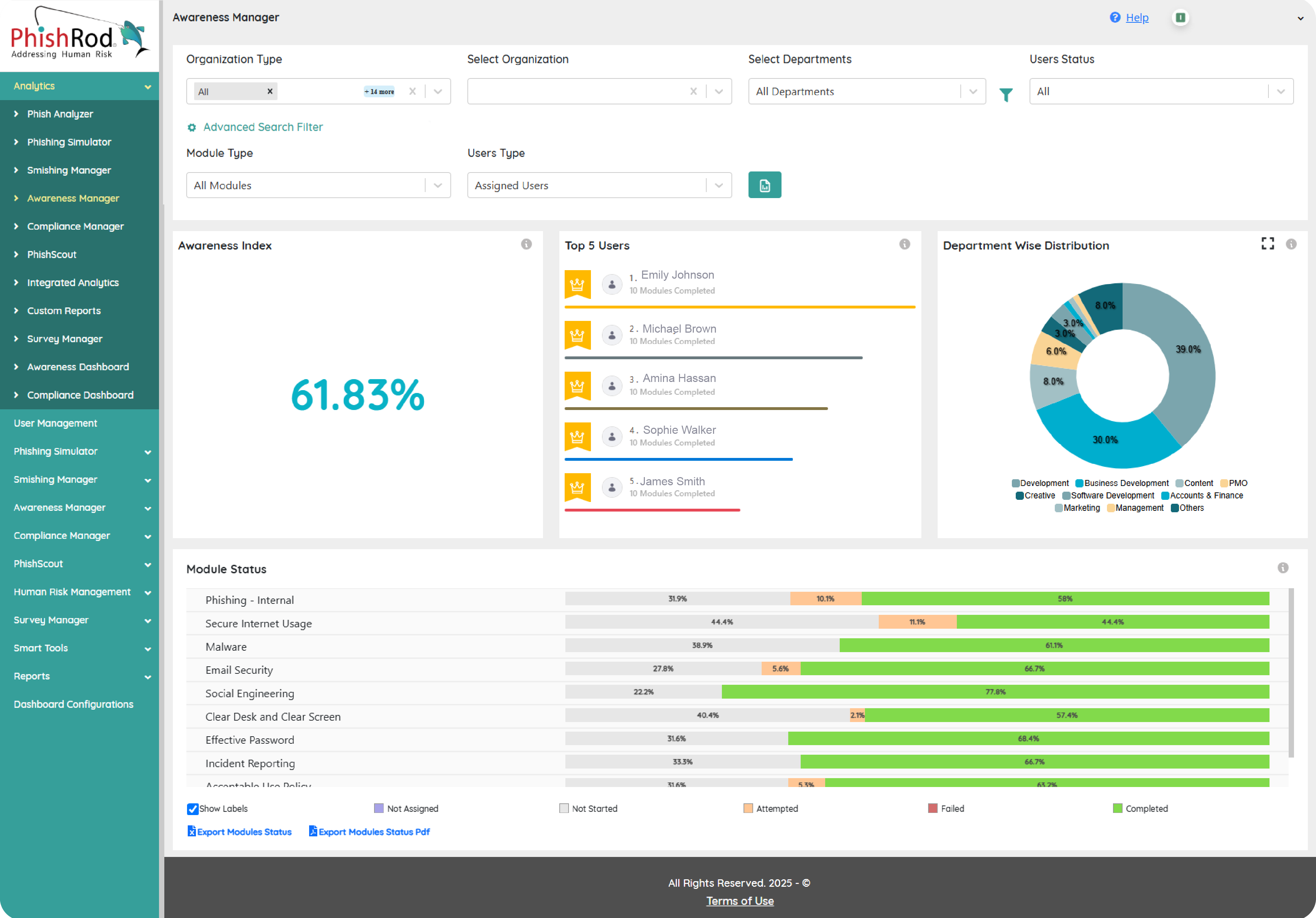Click the Advanced Search Filter gear icon
Viewport: 1316px width, 918px height.
click(x=192, y=127)
